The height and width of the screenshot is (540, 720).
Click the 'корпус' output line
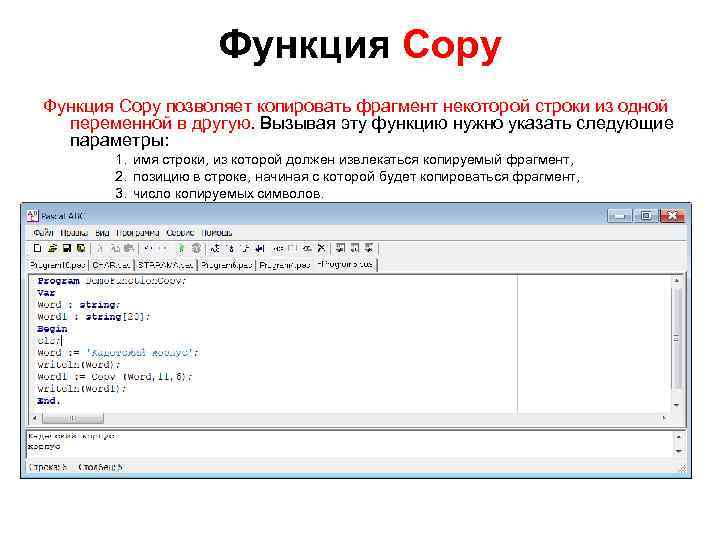[44, 446]
